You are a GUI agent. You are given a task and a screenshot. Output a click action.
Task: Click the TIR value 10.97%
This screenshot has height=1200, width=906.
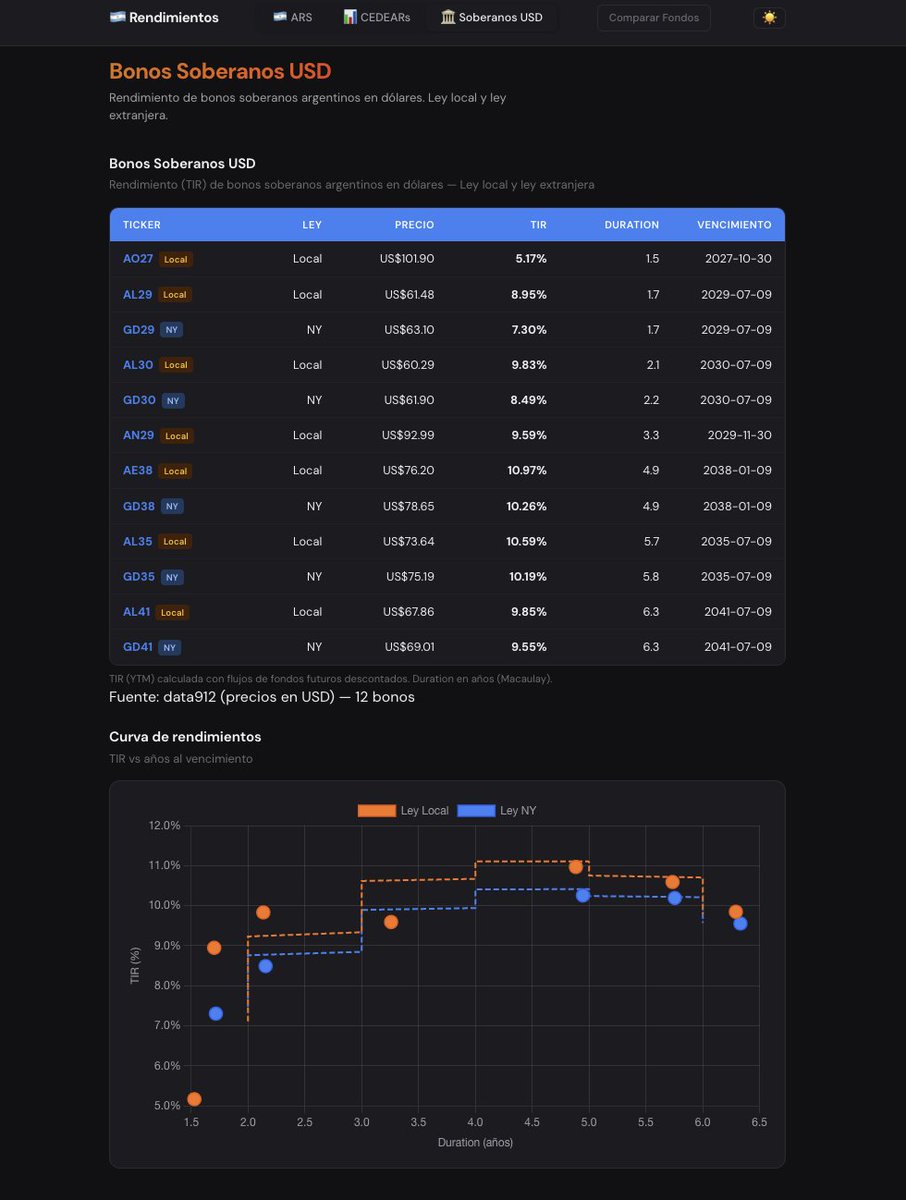pos(527,470)
